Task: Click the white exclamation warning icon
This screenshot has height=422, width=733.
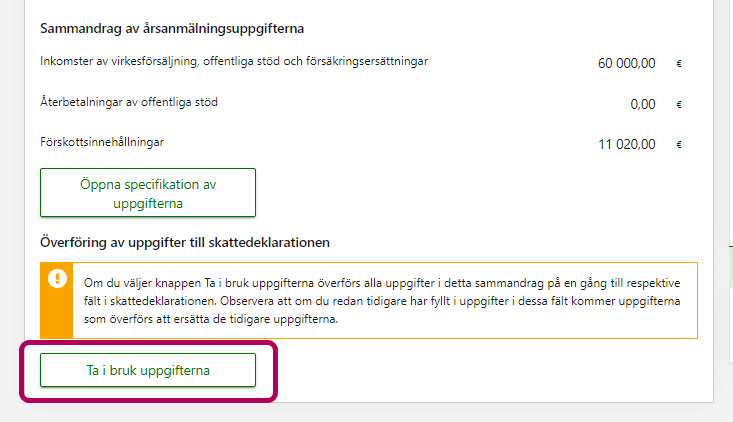Action: pyautogui.click(x=57, y=279)
